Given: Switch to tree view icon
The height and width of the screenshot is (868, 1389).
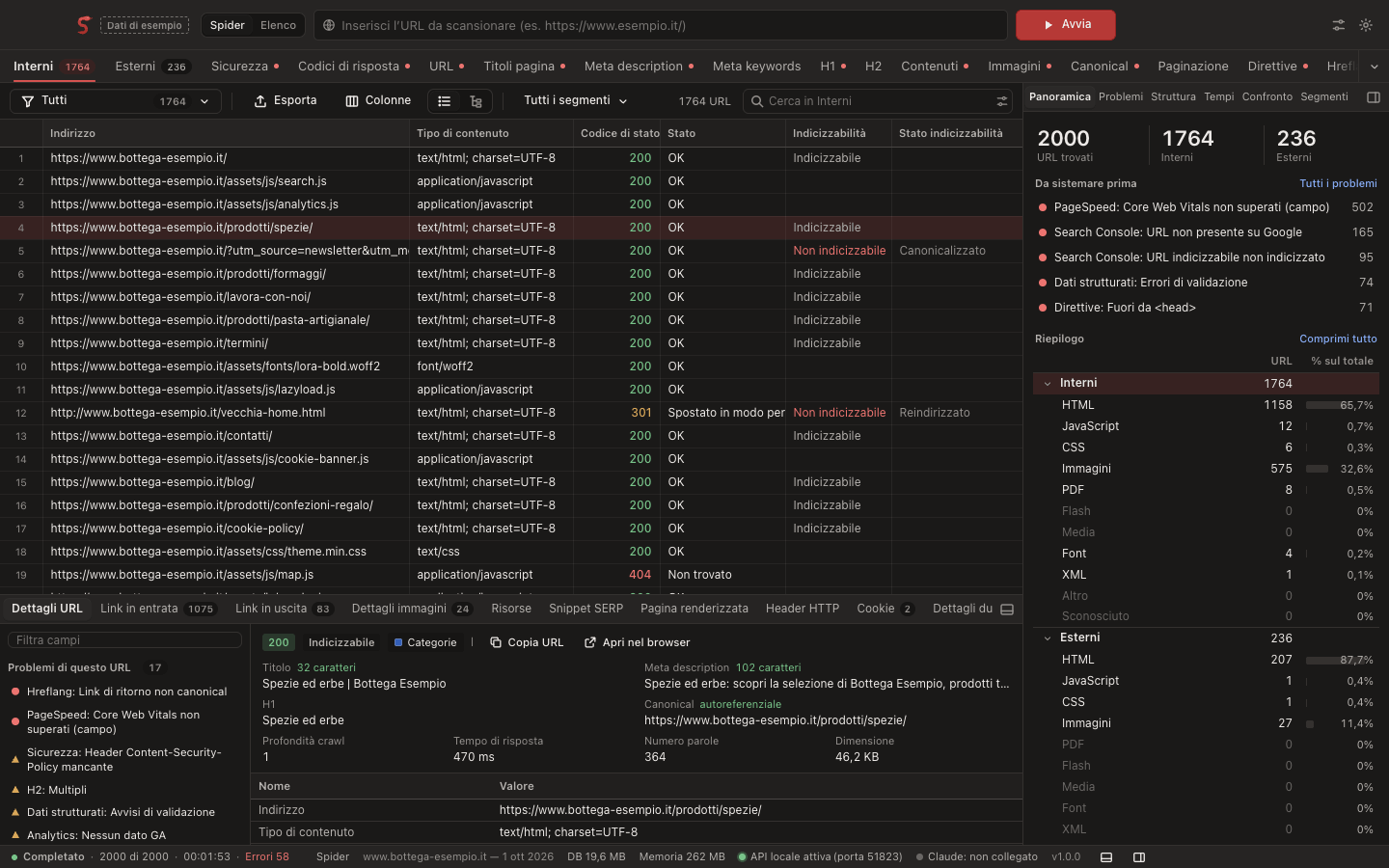Looking at the screenshot, I should tap(476, 101).
